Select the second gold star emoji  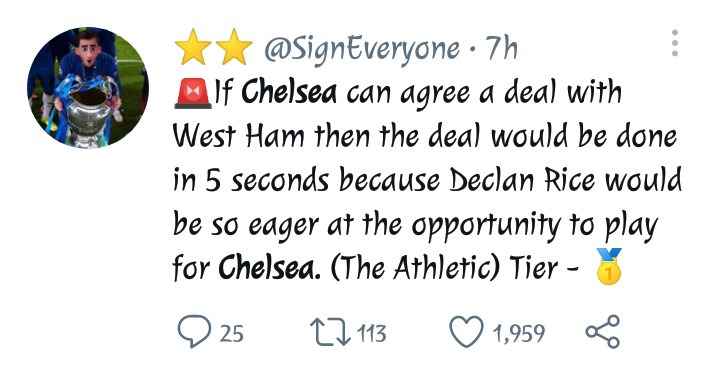click(x=234, y=46)
